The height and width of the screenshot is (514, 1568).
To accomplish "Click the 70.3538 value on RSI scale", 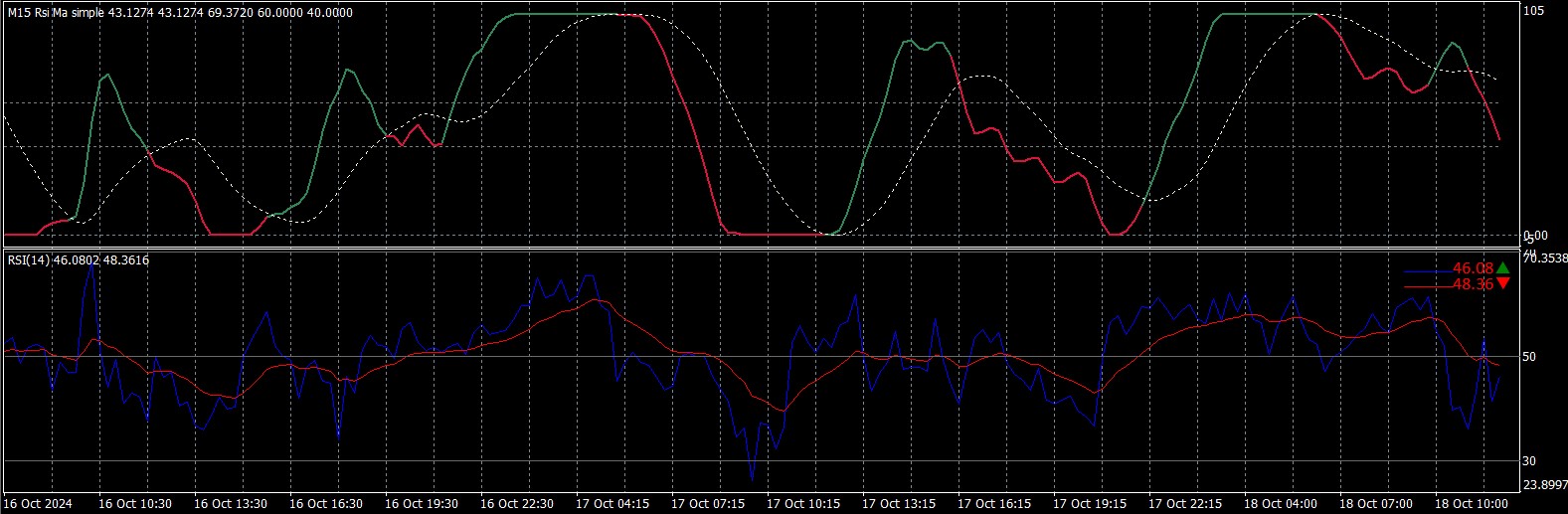I will [x=1545, y=257].
